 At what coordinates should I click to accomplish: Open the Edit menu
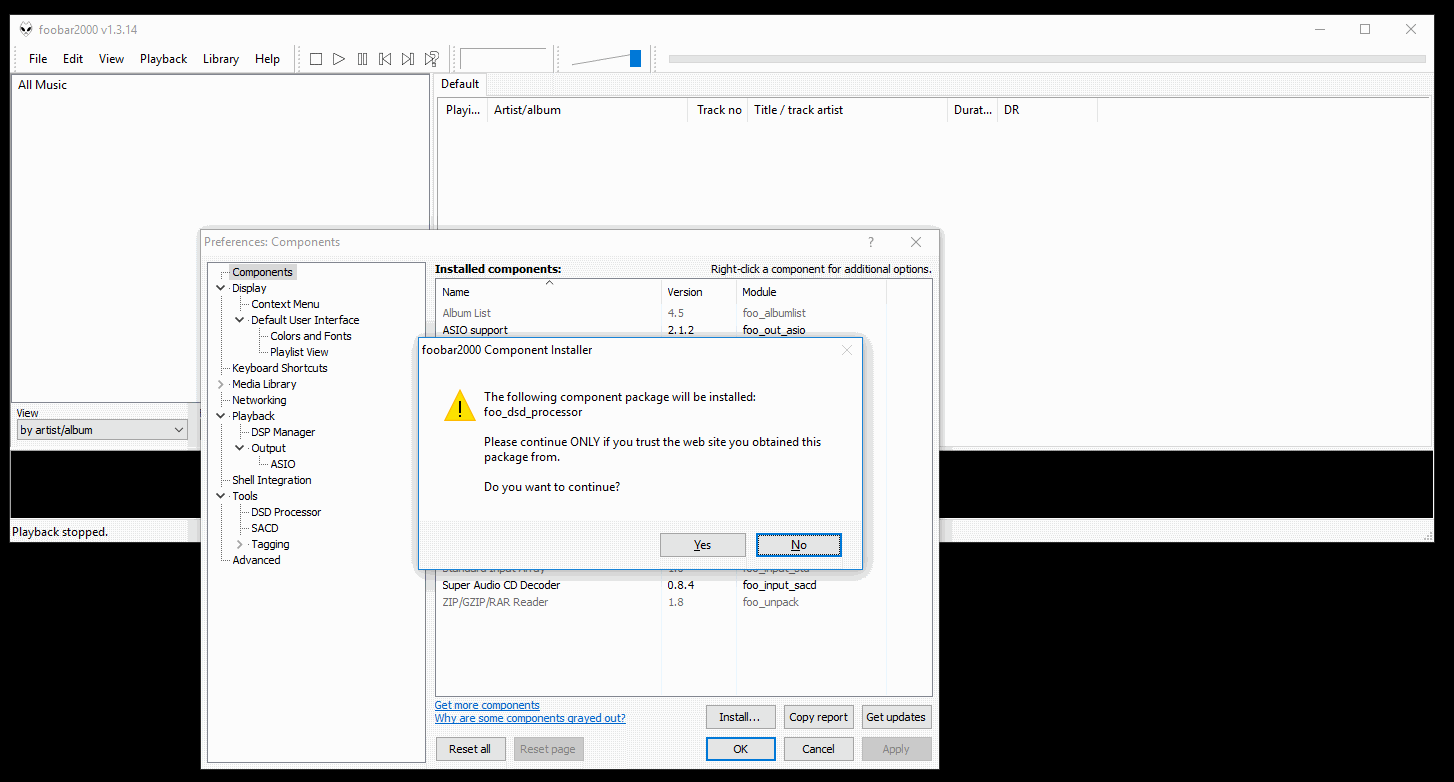point(73,59)
